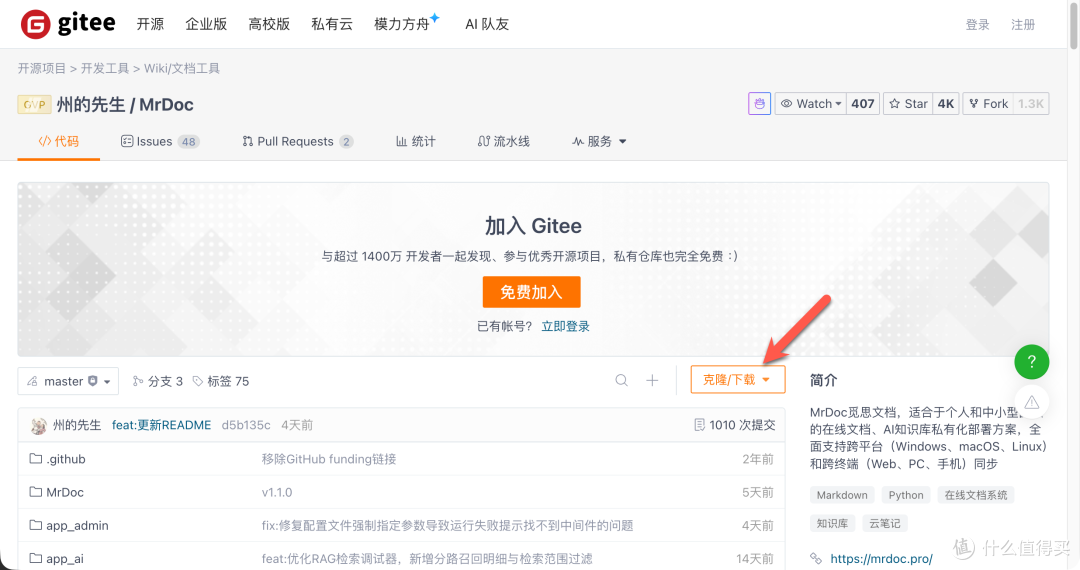
Task: Click the d5b135c commit hash
Action: pyautogui.click(x=246, y=425)
